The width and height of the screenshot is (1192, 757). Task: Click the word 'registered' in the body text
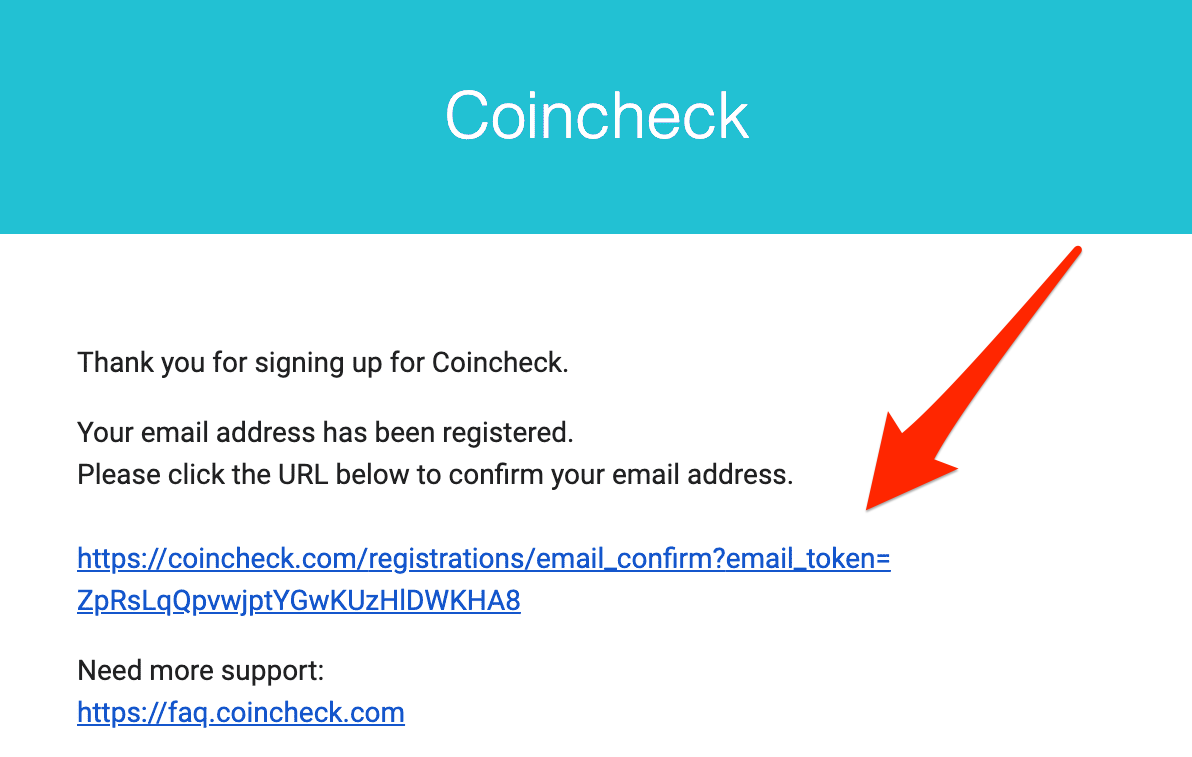(x=508, y=432)
